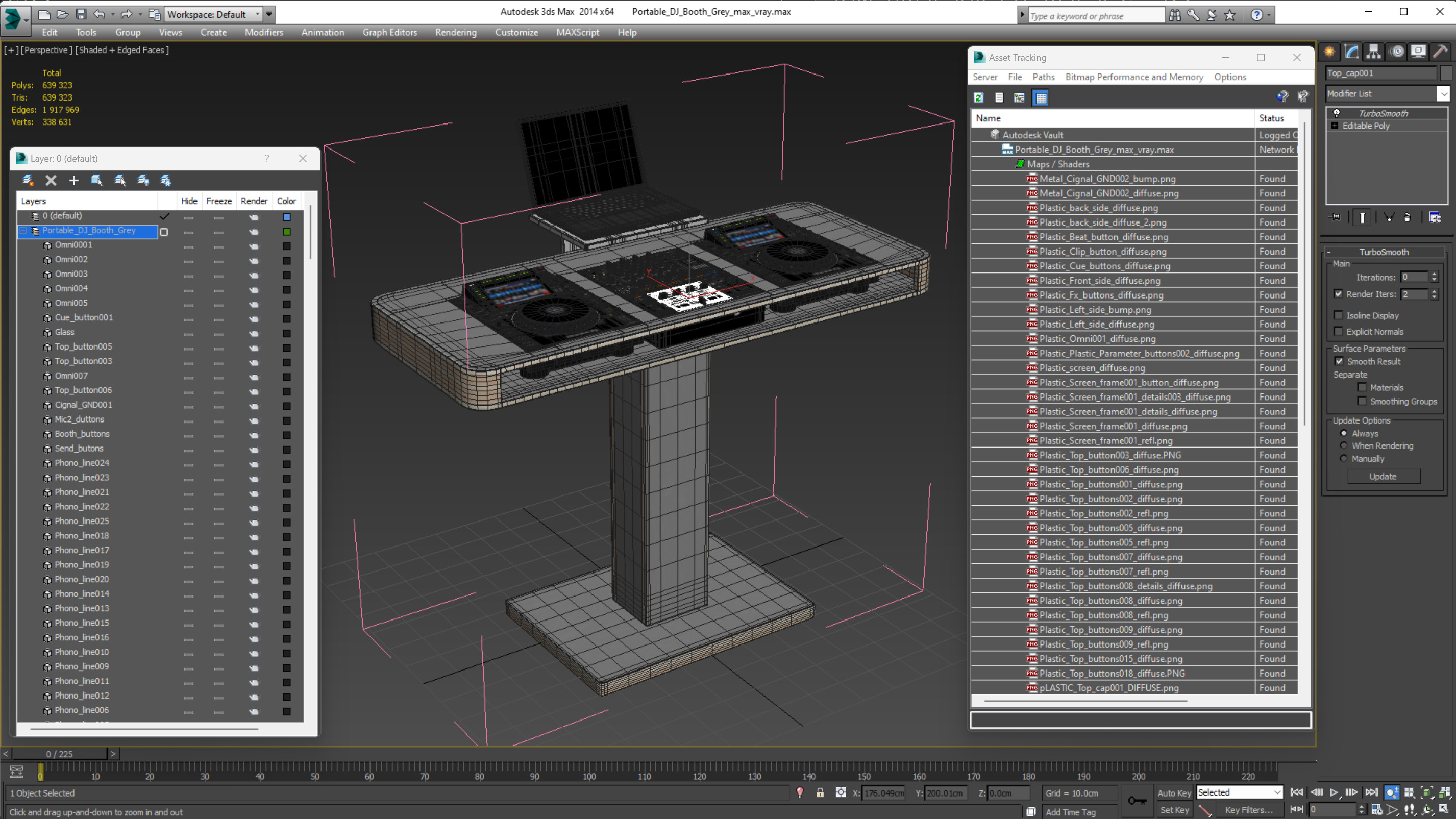Click Add Selected Objects plus icon in Layer dialog
Image resolution: width=1456 pixels, height=819 pixels.
73,180
